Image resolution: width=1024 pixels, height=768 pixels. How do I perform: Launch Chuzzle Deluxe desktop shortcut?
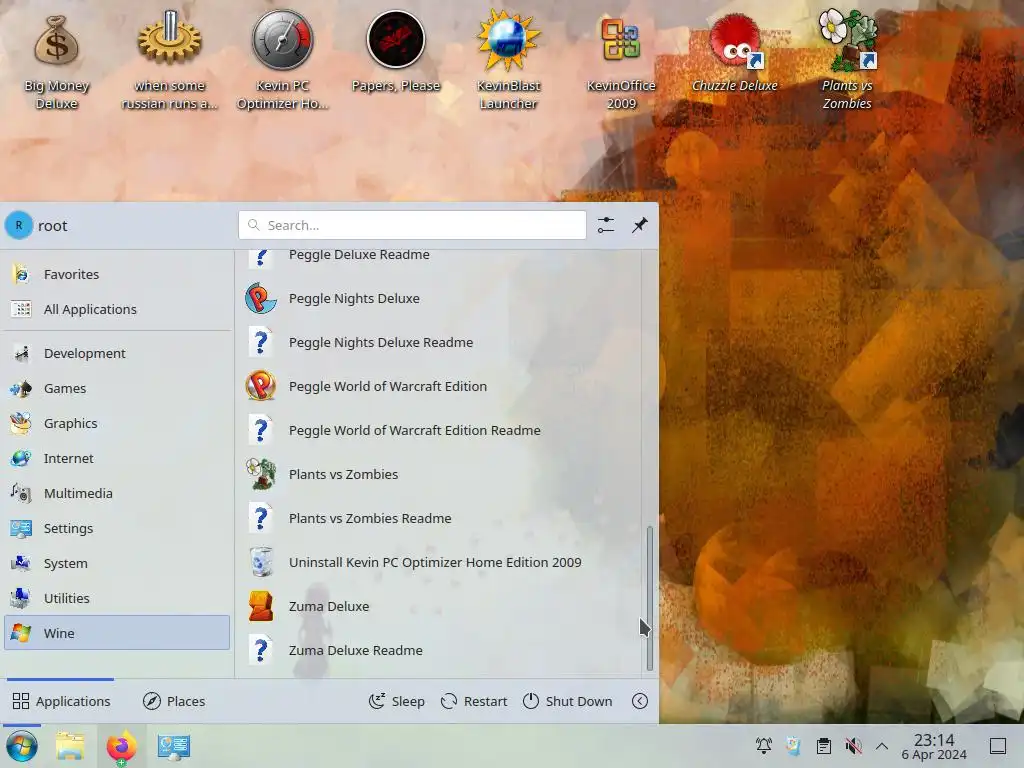(x=735, y=52)
